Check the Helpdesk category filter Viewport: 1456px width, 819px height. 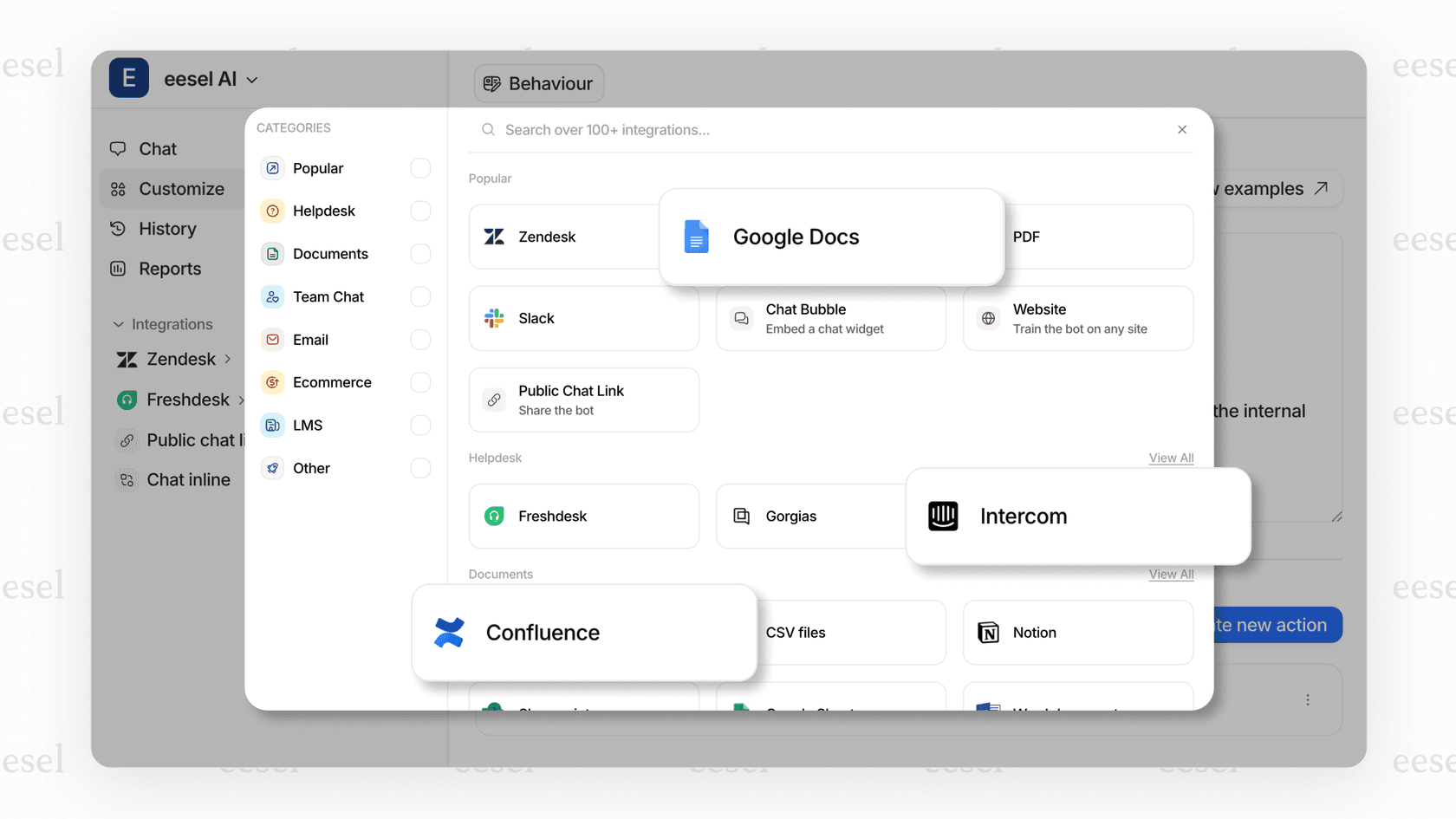[x=420, y=211]
